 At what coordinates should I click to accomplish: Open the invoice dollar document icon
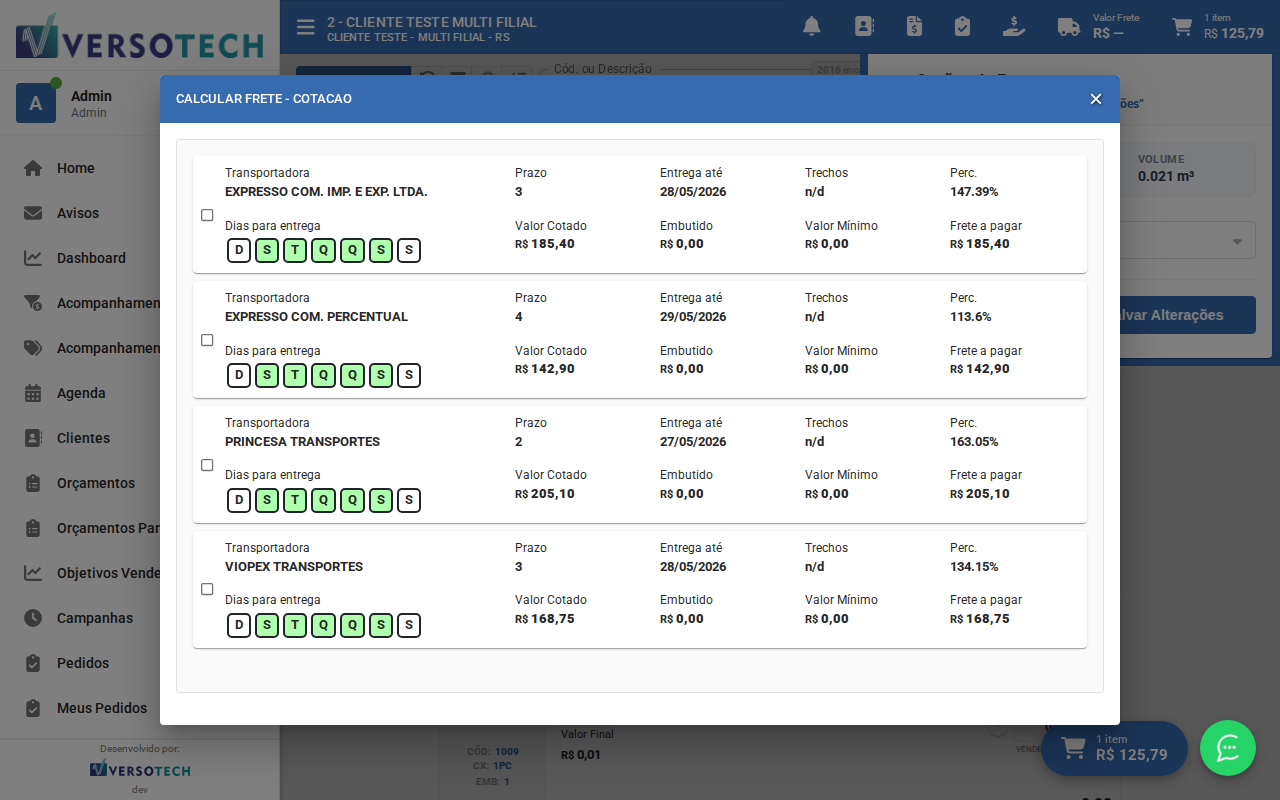pos(914,27)
